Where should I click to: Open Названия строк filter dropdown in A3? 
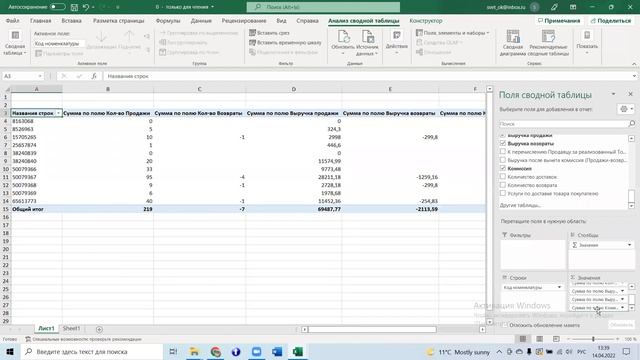tap(58, 113)
